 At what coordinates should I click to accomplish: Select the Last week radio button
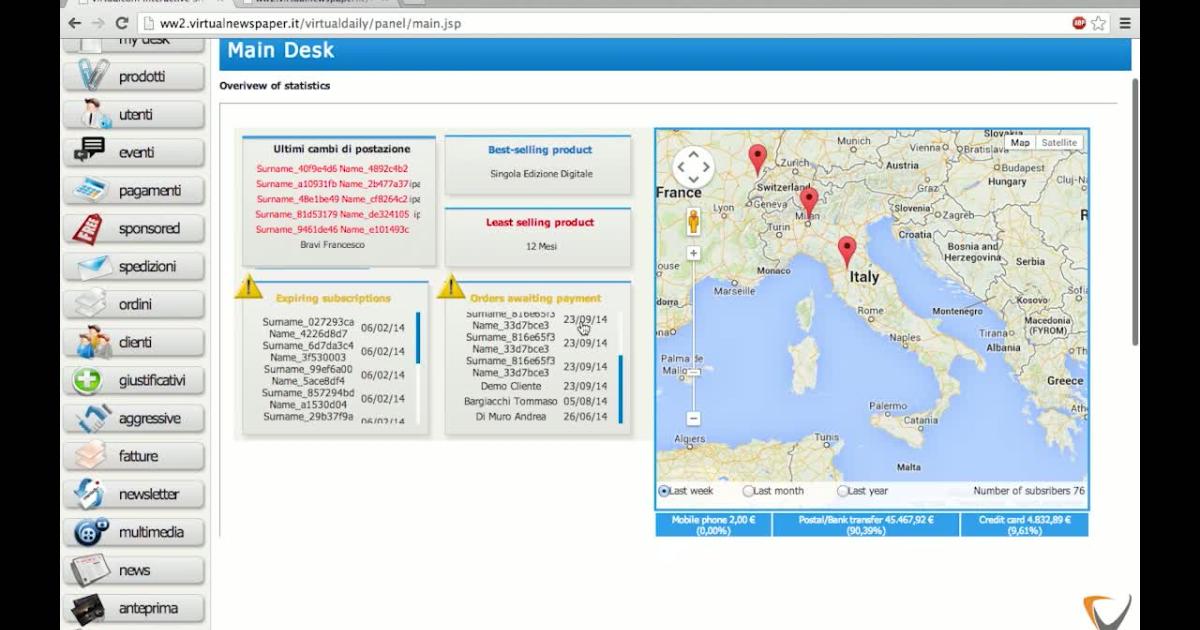coord(664,491)
